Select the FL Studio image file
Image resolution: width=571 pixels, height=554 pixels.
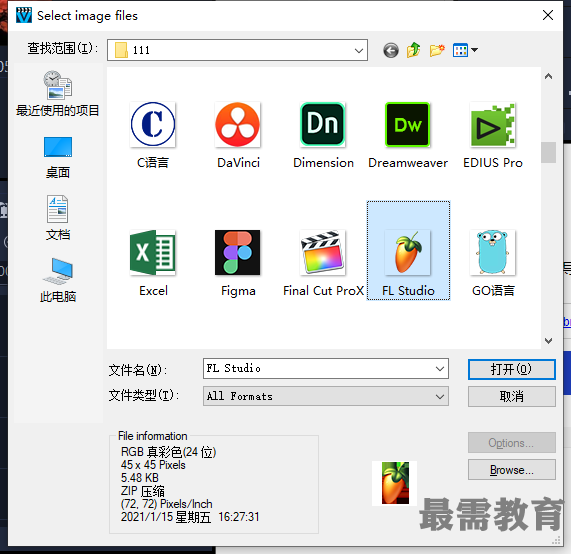(408, 250)
